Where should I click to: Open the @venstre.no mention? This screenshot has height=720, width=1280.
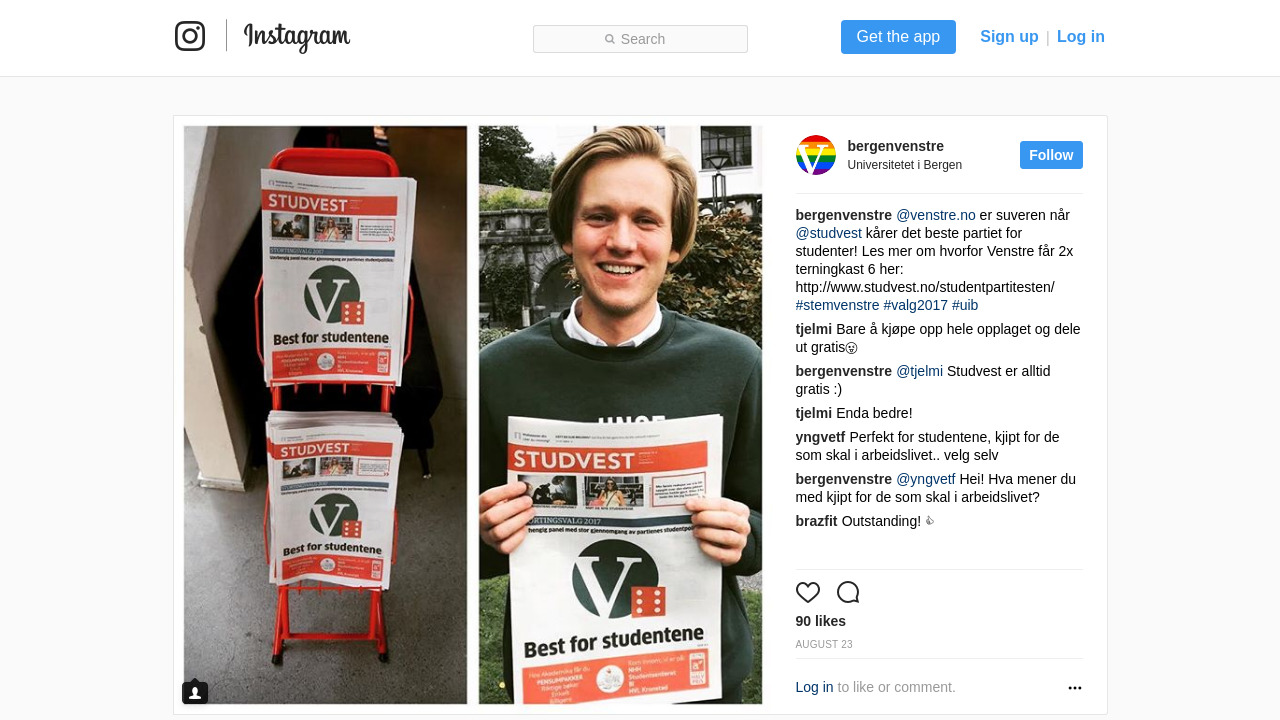pyautogui.click(x=936, y=215)
